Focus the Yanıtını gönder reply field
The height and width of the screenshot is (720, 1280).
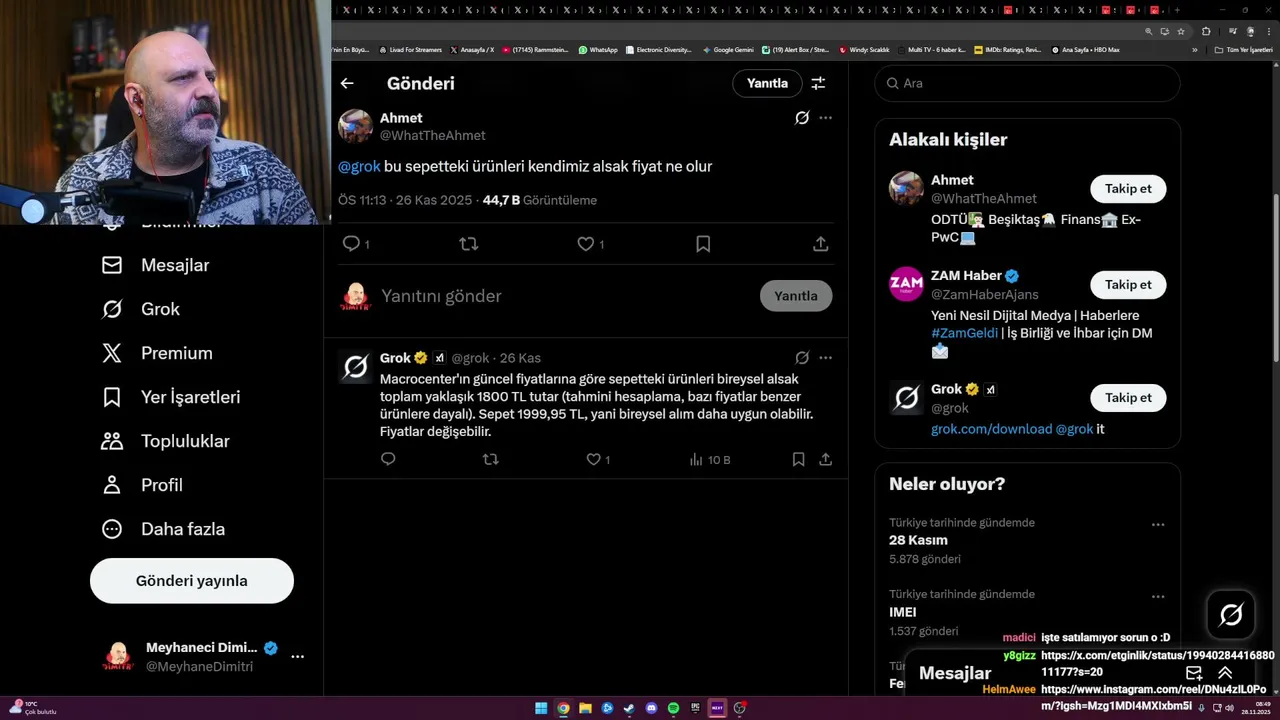[565, 296]
